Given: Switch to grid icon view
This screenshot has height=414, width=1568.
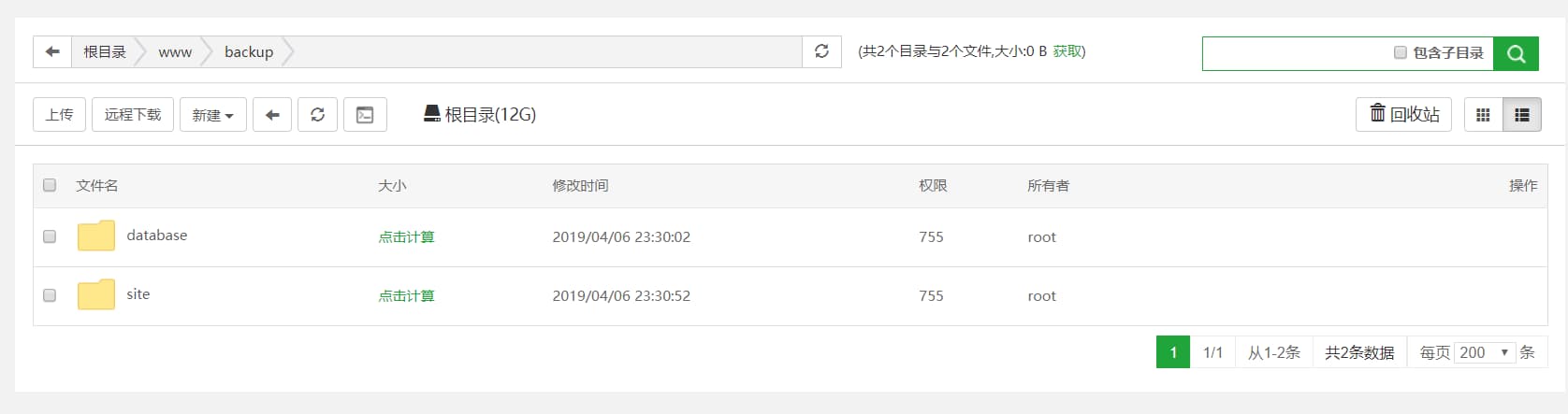Looking at the screenshot, I should pyautogui.click(x=1483, y=115).
